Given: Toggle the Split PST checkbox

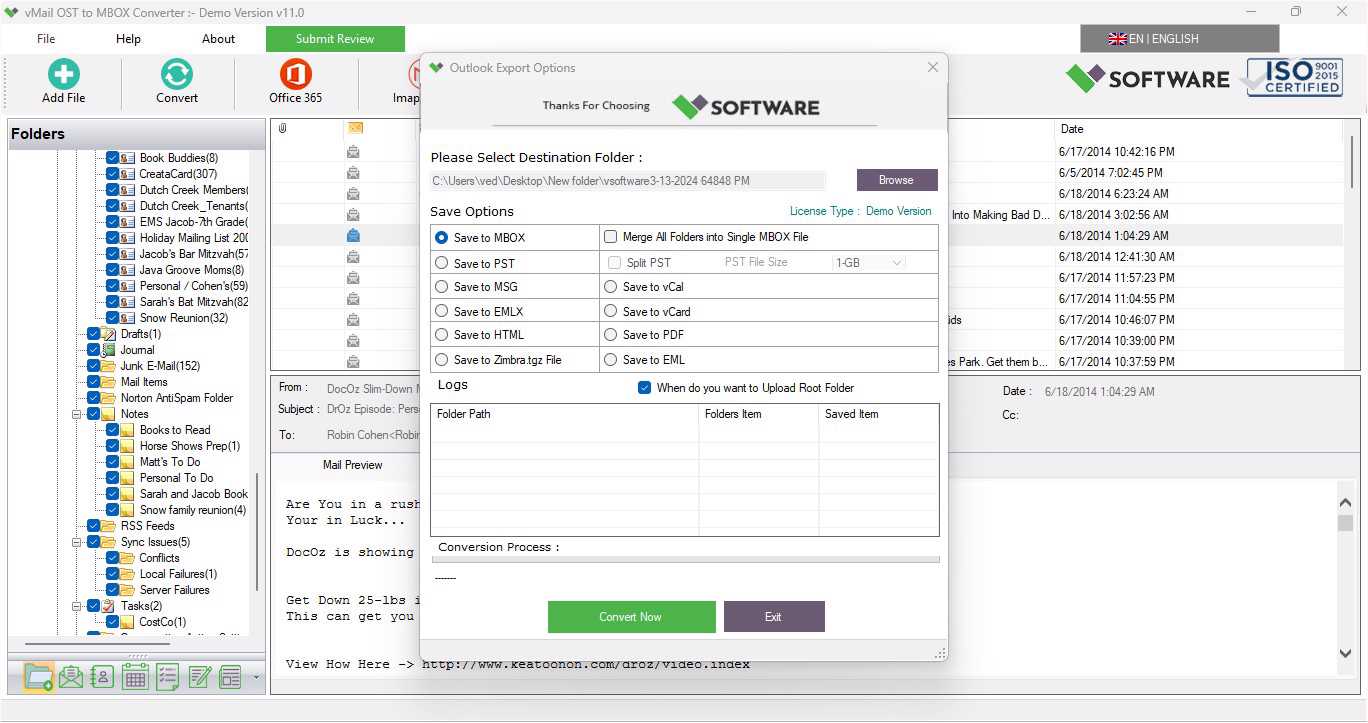Looking at the screenshot, I should (615, 263).
